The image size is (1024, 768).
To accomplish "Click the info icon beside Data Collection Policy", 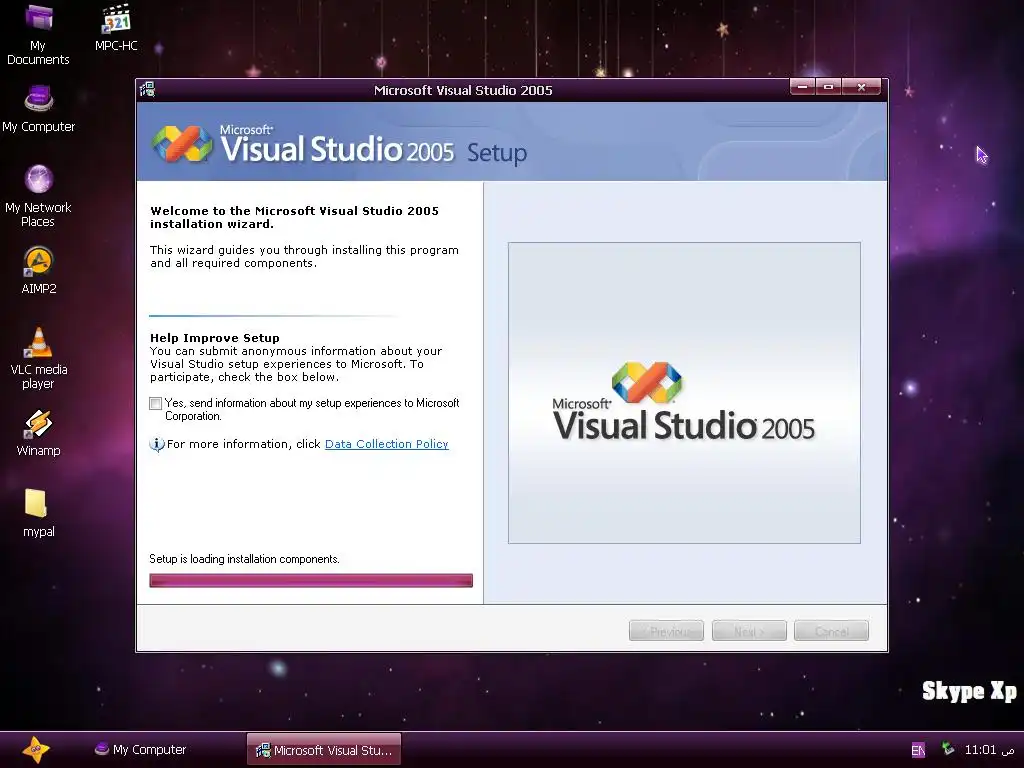I will [157, 444].
